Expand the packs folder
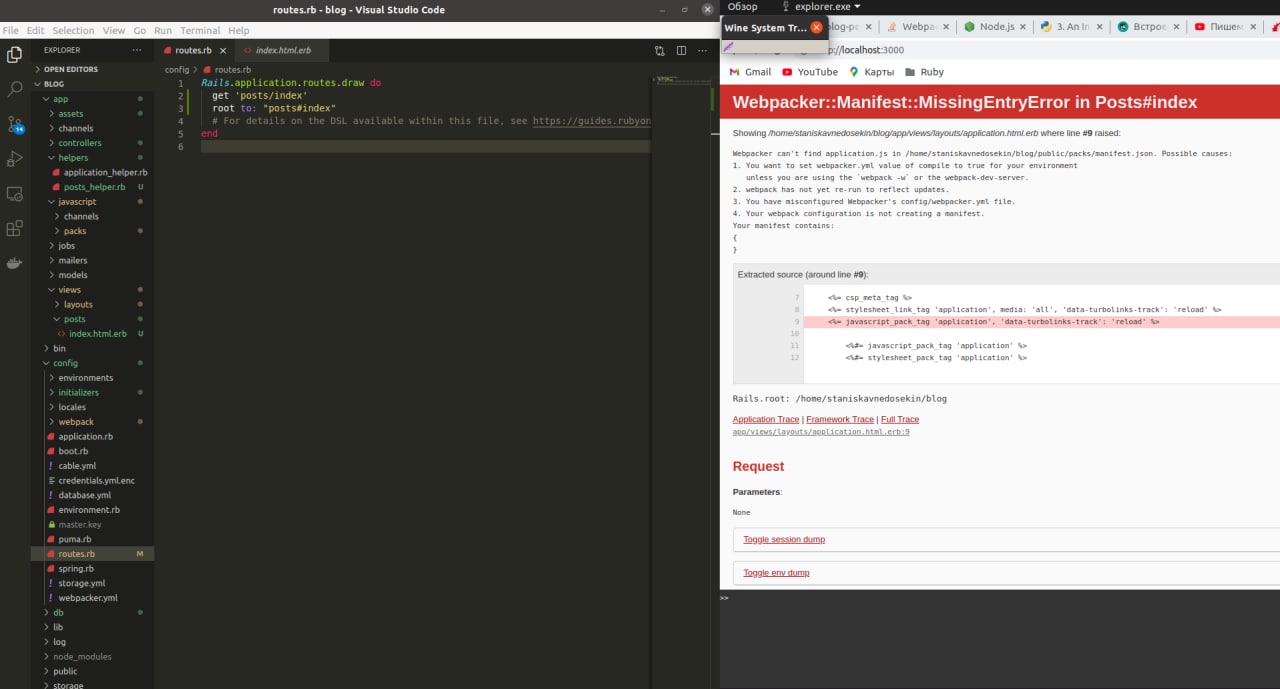Screen dimensions: 1280x689 (75, 231)
